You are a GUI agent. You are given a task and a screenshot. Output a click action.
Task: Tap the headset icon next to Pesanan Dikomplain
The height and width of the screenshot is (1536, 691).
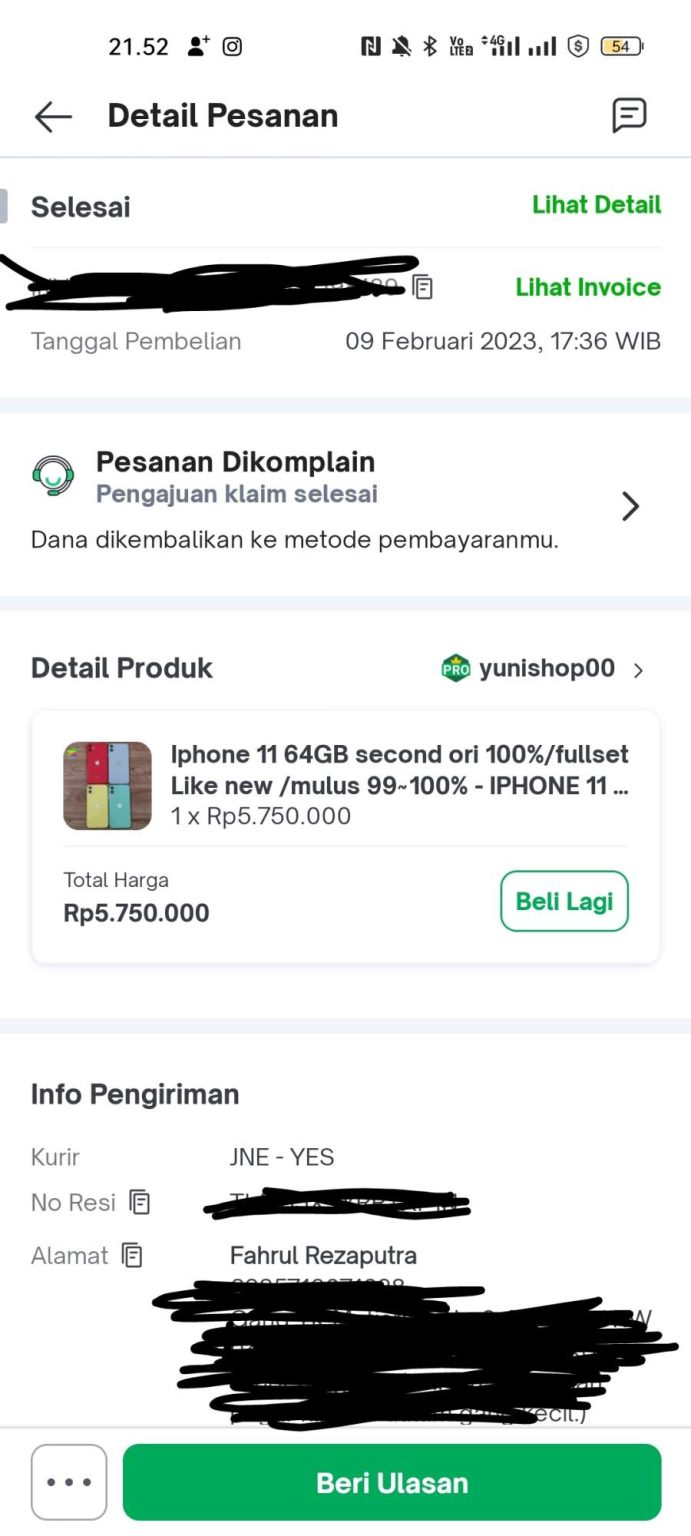[55, 476]
